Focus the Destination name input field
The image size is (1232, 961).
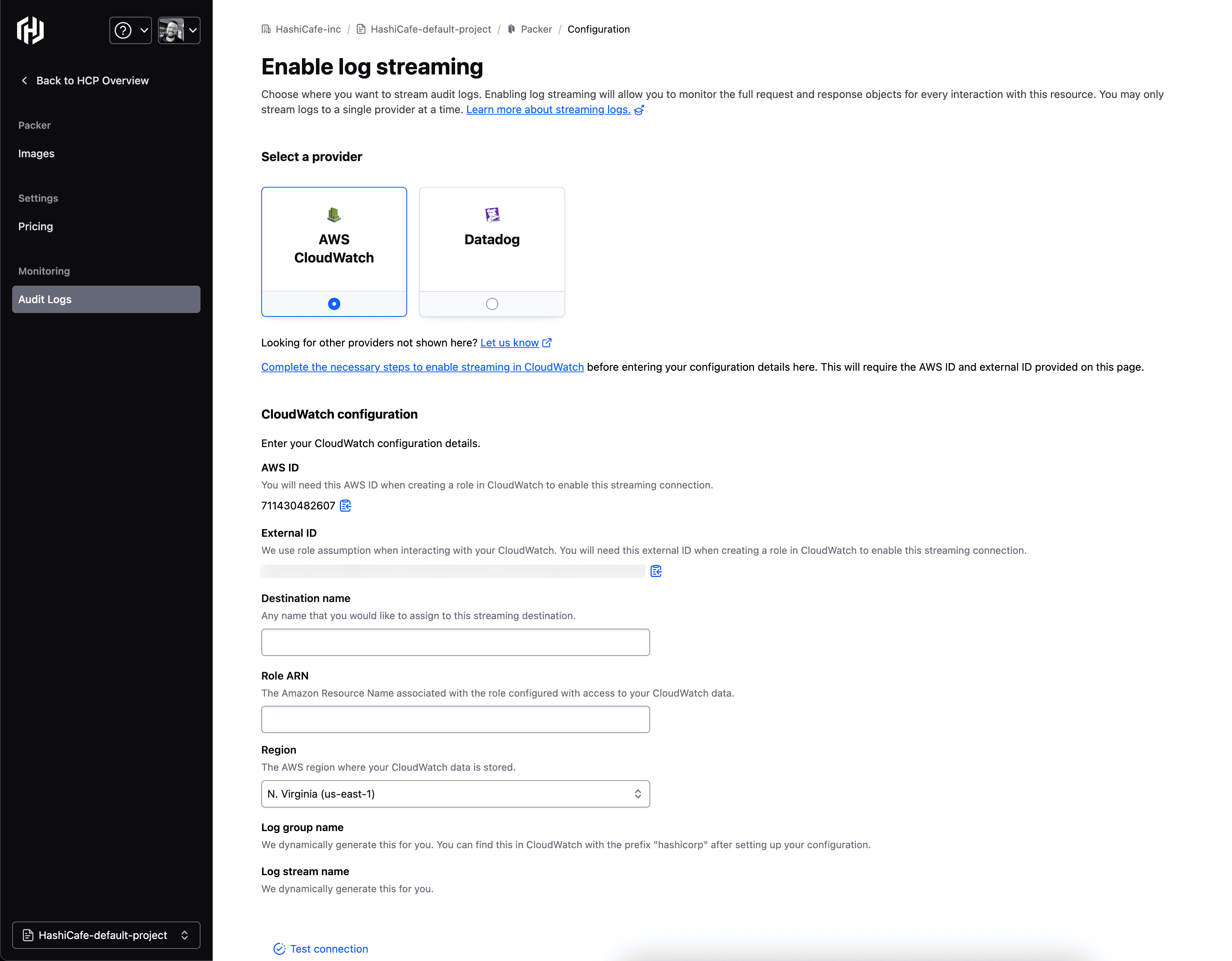coord(455,642)
